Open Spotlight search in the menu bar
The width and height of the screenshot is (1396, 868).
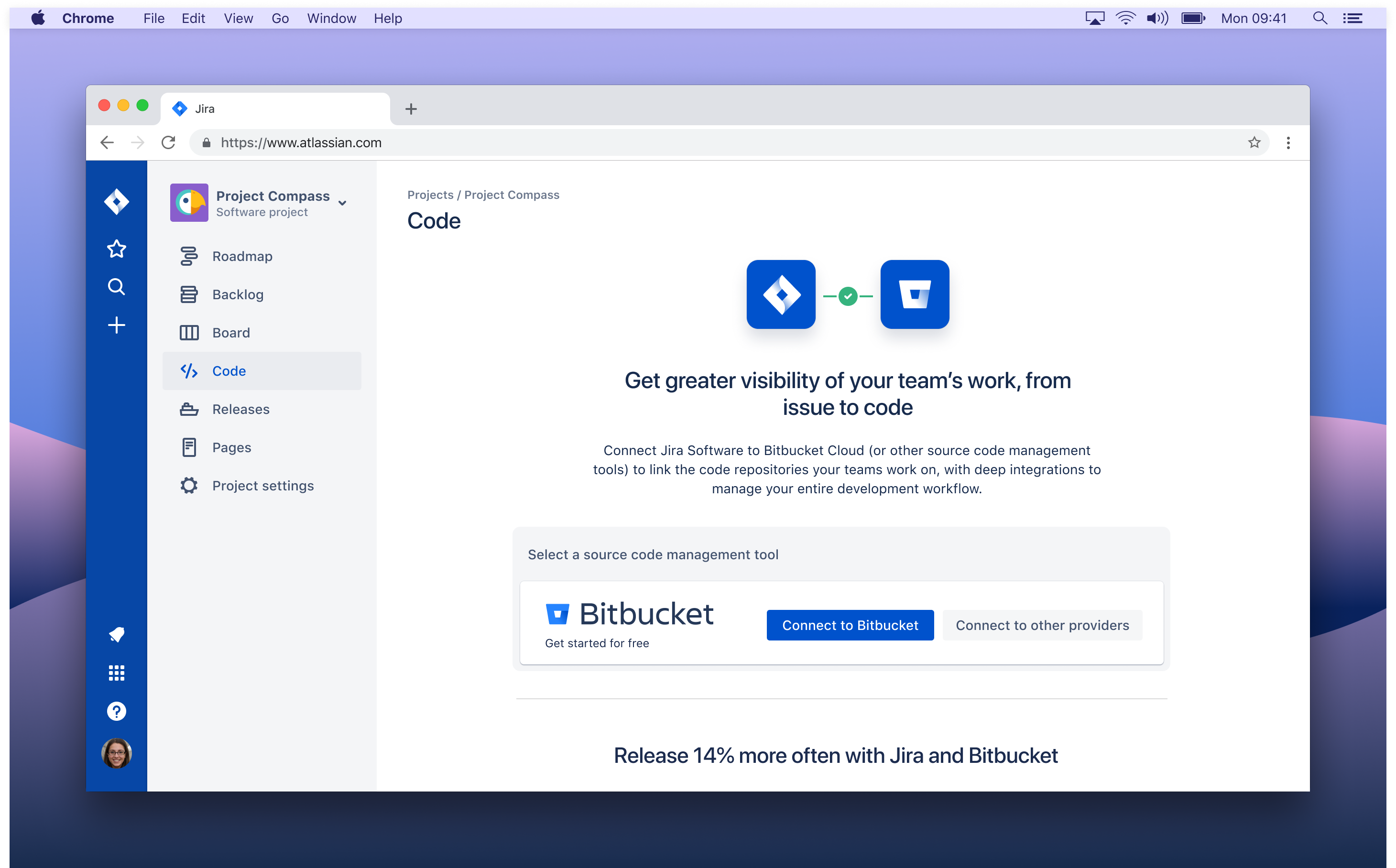click(1320, 18)
